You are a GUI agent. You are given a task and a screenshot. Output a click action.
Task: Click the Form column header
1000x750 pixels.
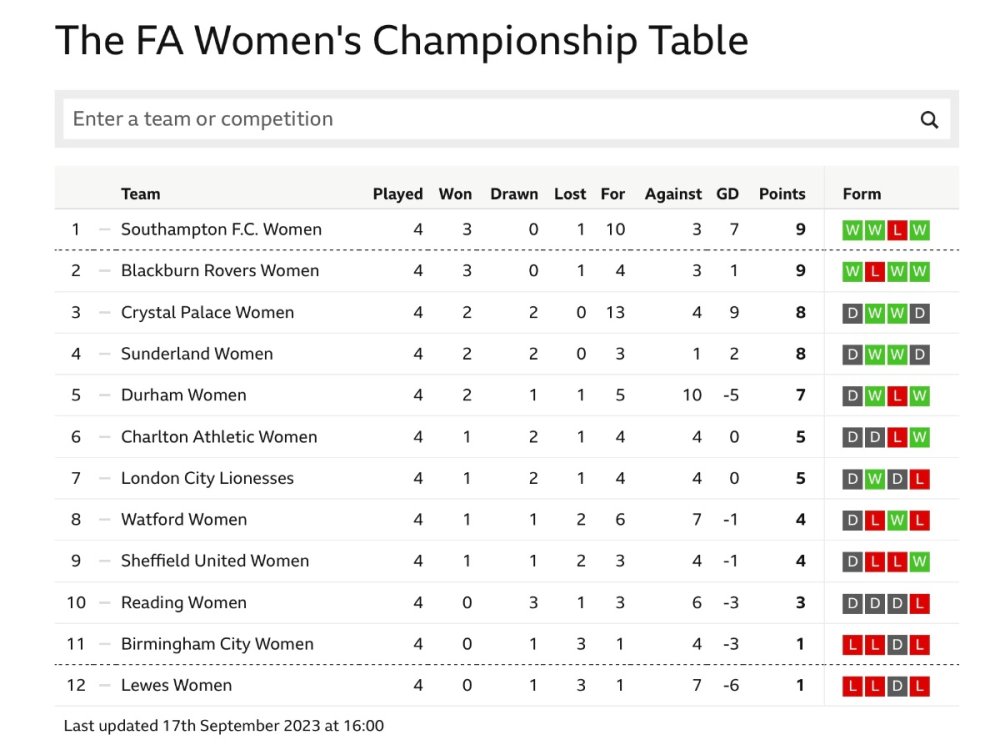tap(862, 194)
